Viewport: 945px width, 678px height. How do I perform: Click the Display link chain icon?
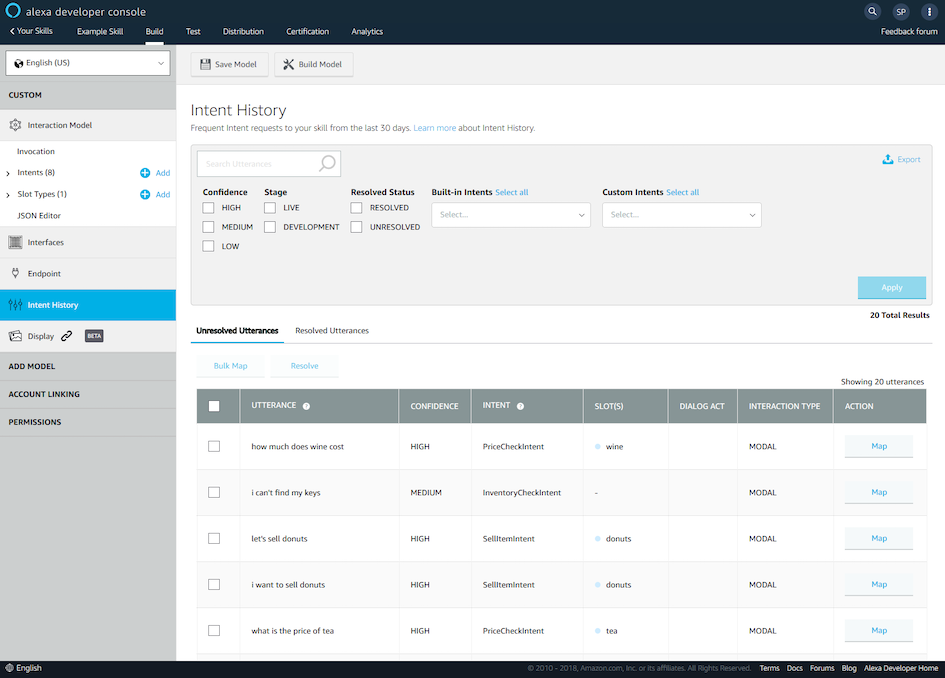pyautogui.click(x=66, y=336)
